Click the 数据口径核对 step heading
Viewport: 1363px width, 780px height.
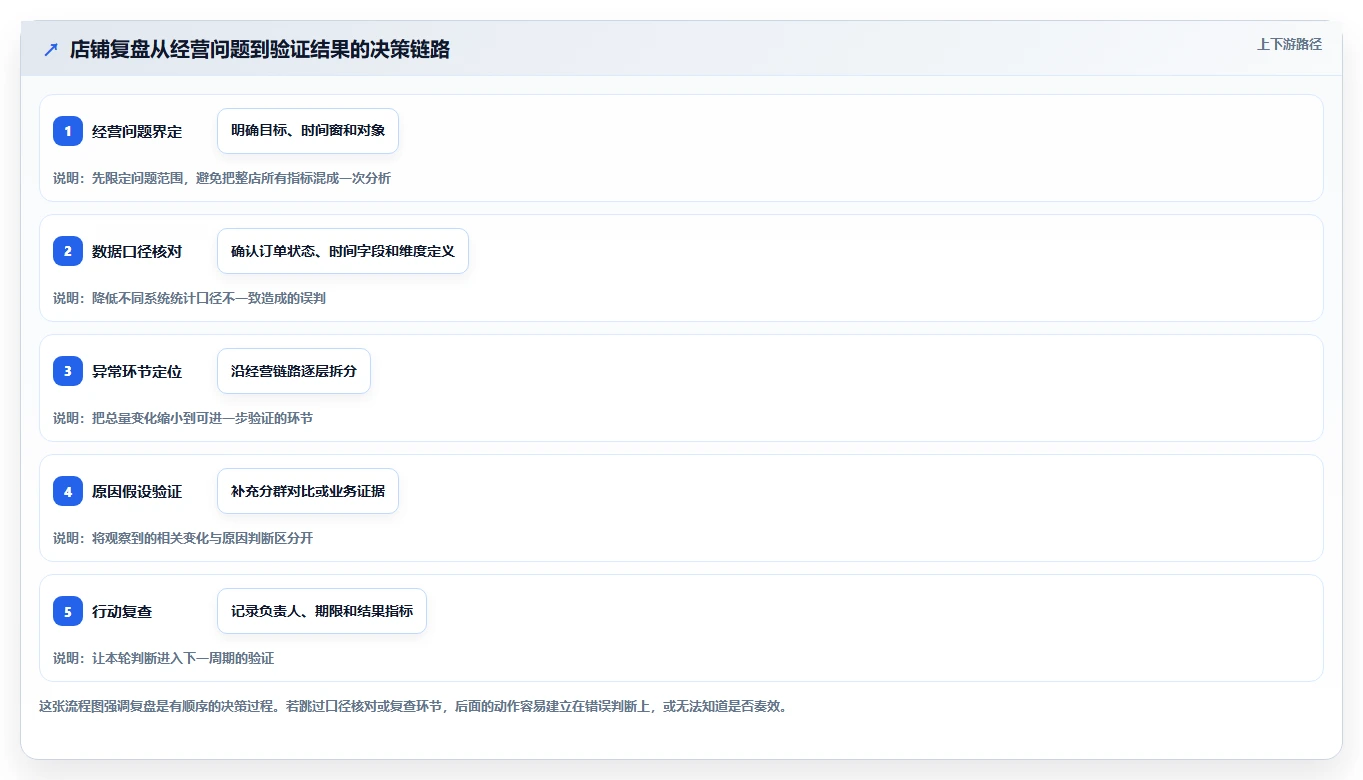click(137, 251)
